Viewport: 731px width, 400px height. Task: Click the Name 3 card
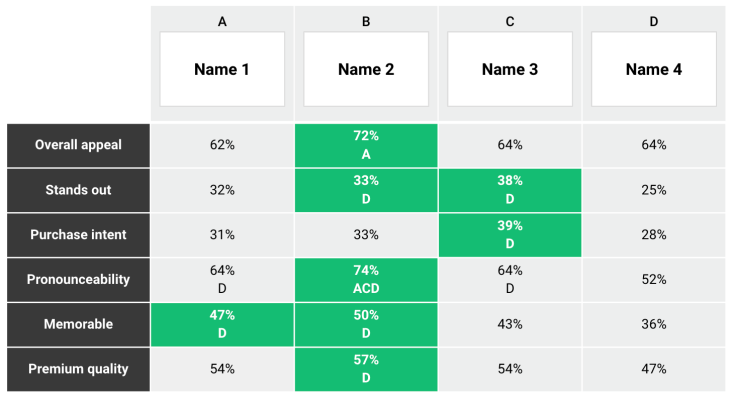[510, 69]
